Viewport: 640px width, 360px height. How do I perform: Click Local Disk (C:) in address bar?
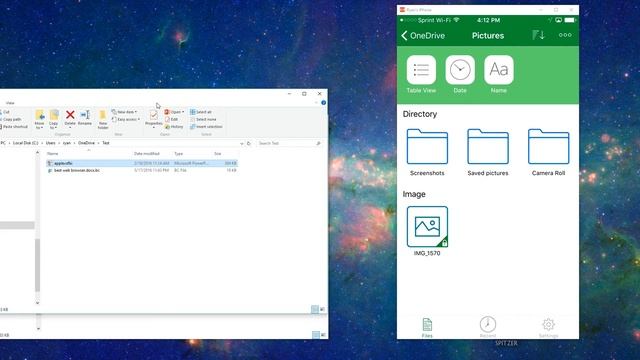click(x=25, y=143)
